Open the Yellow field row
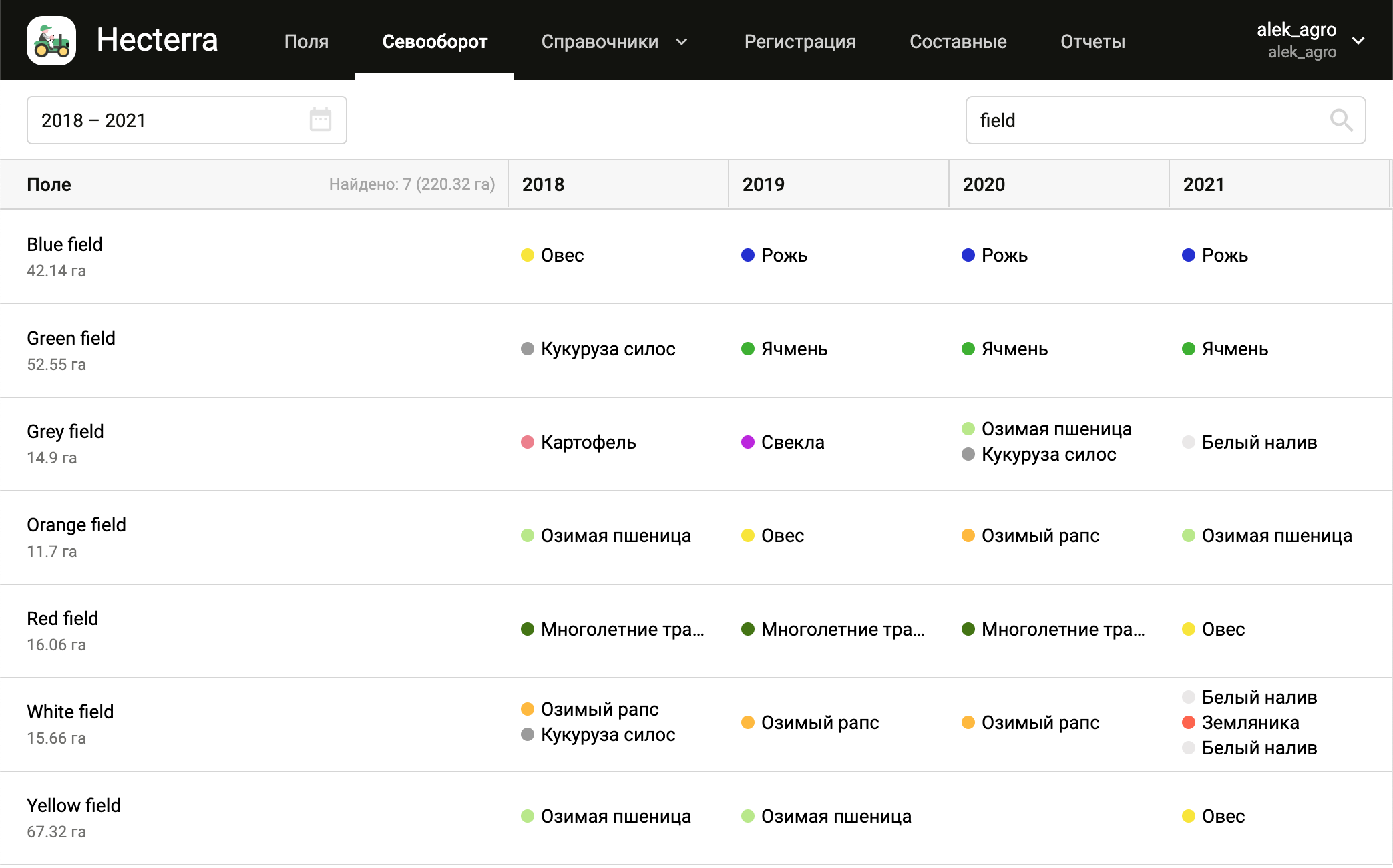The width and height of the screenshot is (1393, 868). pyautogui.click(x=73, y=805)
